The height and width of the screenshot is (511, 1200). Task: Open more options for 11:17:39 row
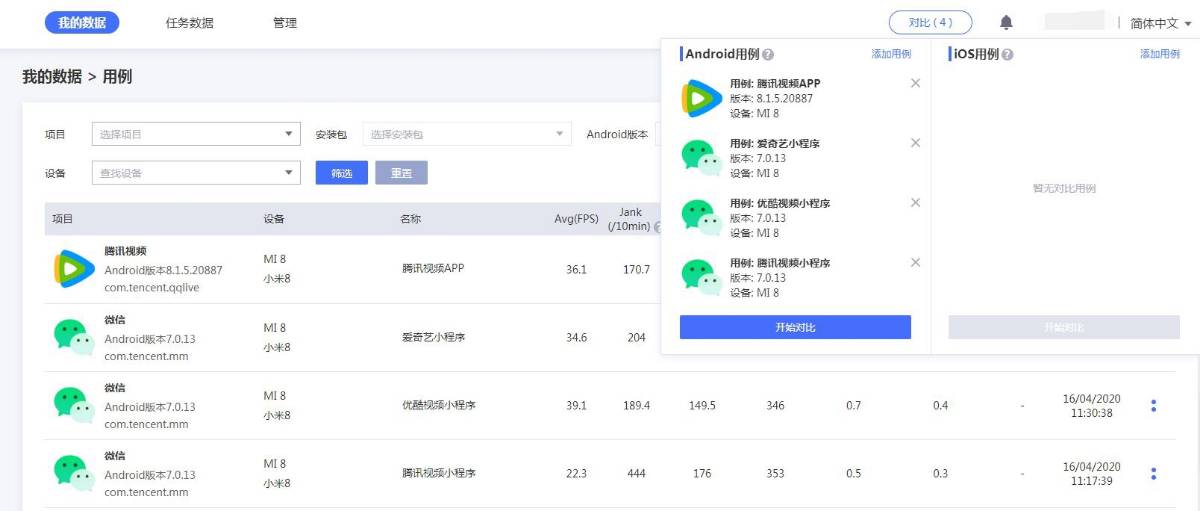click(1153, 474)
